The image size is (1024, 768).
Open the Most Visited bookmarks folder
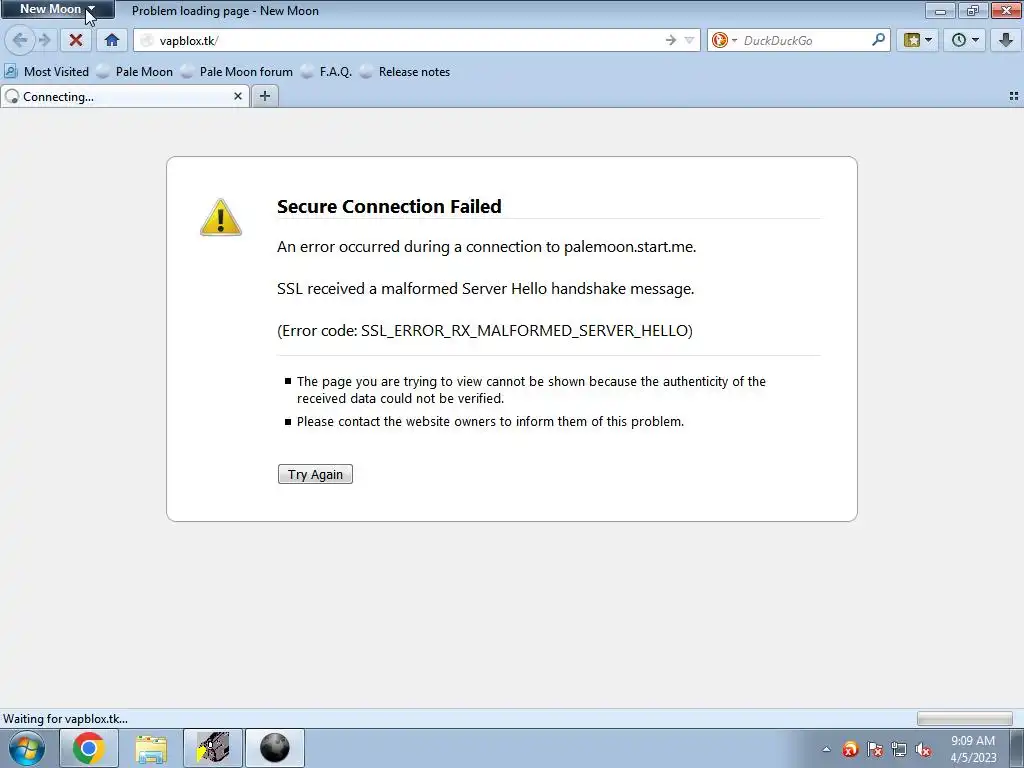tap(47, 72)
